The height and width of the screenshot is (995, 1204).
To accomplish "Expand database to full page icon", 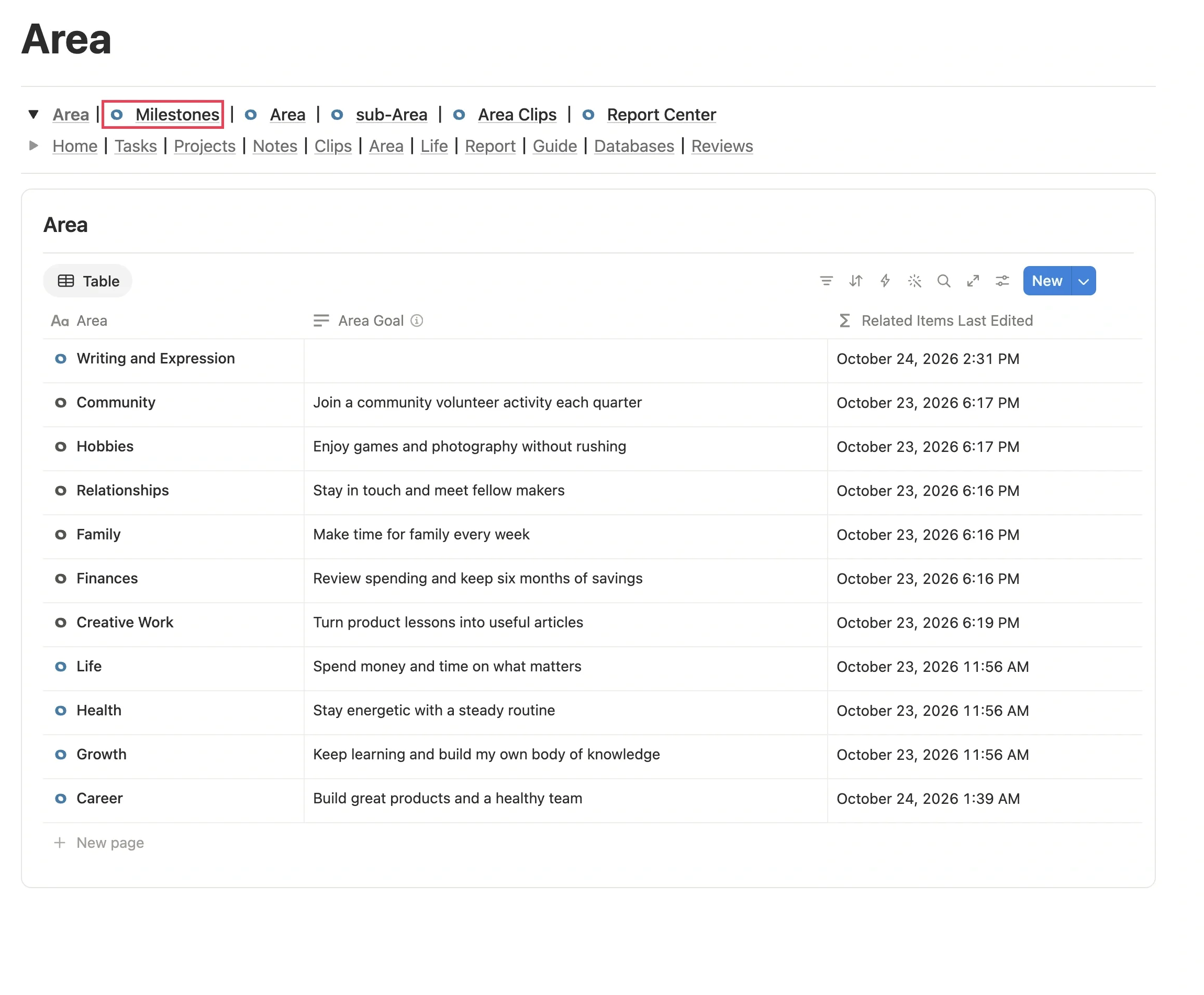I will pyautogui.click(x=973, y=281).
